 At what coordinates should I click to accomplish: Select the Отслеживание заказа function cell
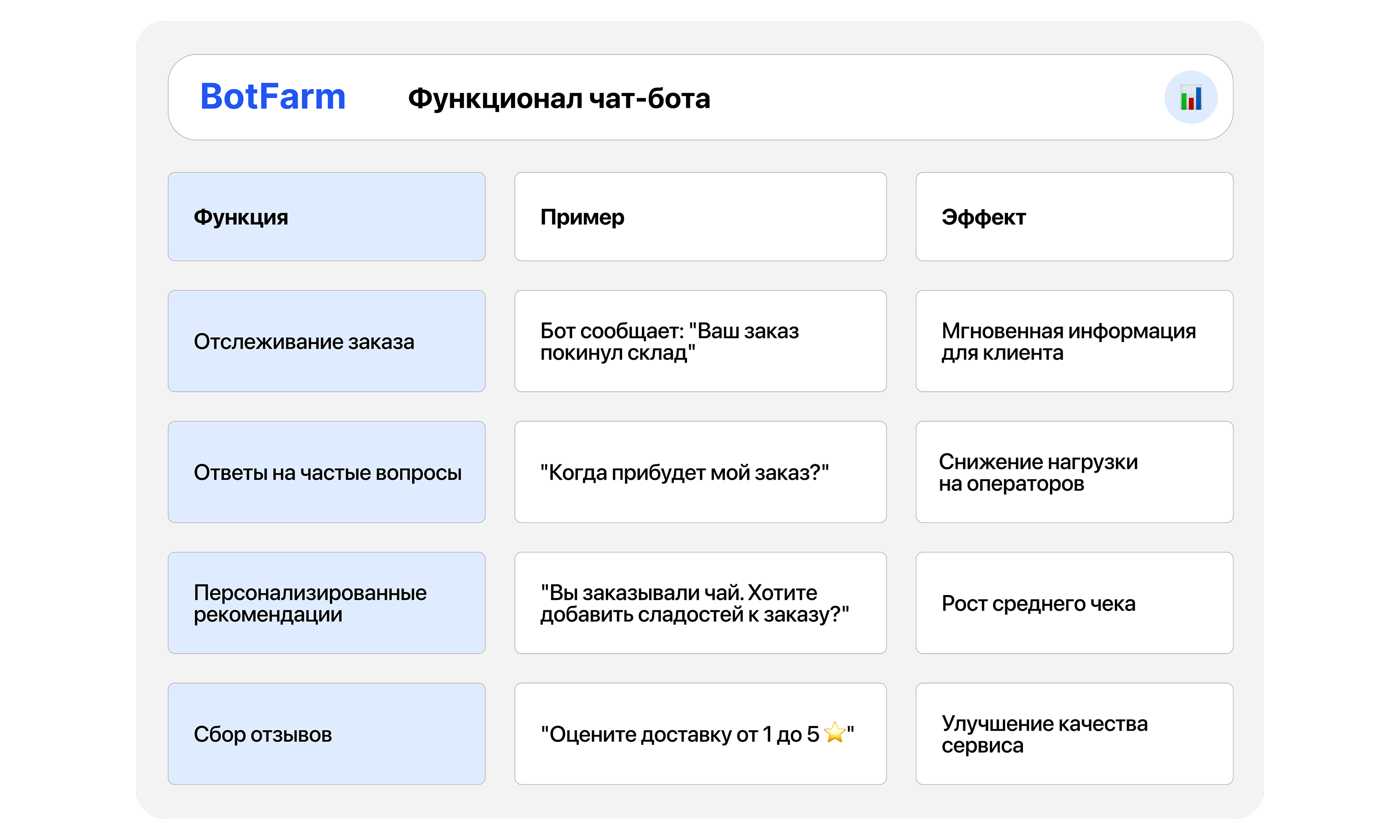pos(326,341)
